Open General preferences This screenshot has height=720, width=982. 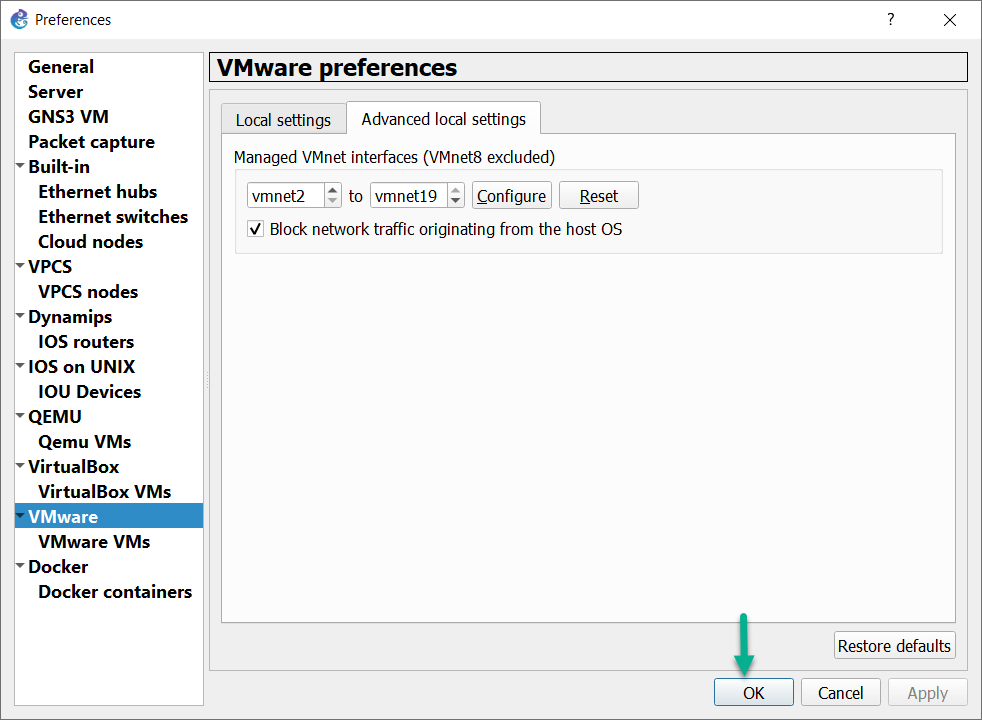pos(61,66)
